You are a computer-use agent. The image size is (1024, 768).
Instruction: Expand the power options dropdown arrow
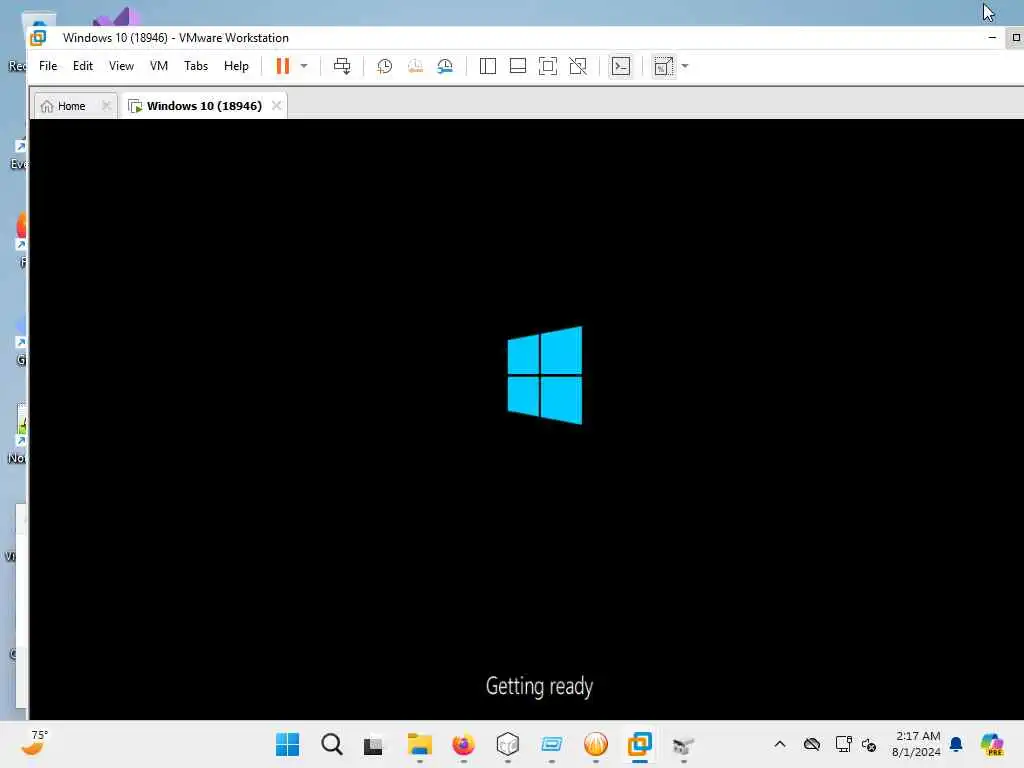(304, 66)
